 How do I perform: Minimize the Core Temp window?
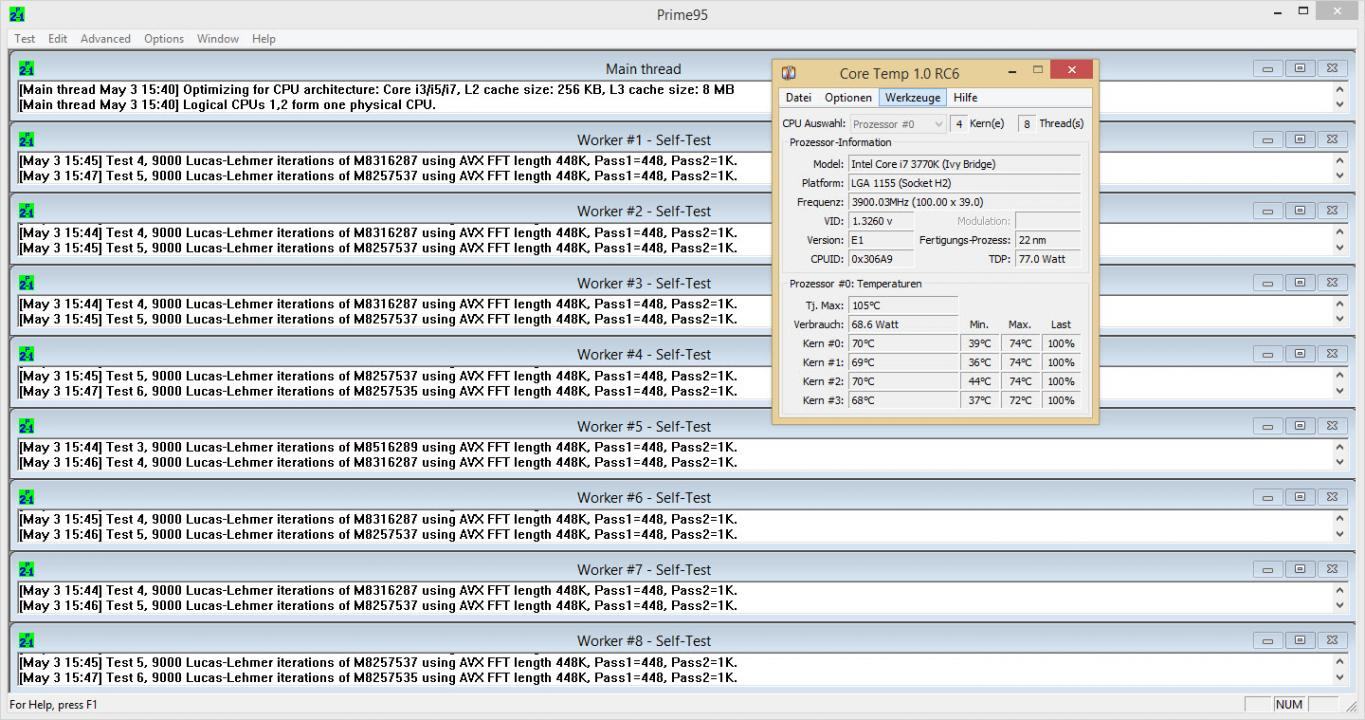click(x=1012, y=71)
